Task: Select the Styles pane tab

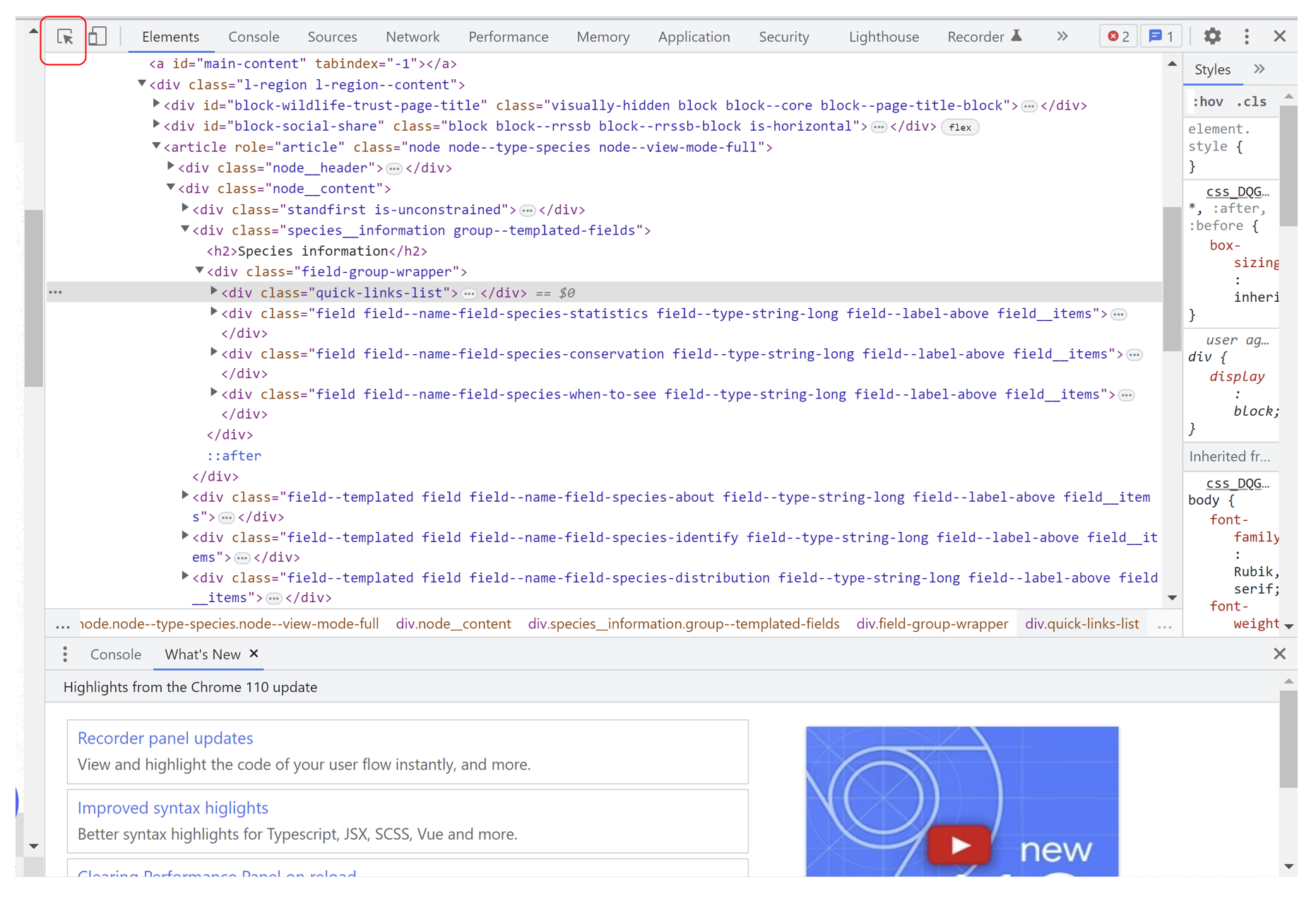Action: (1212, 69)
